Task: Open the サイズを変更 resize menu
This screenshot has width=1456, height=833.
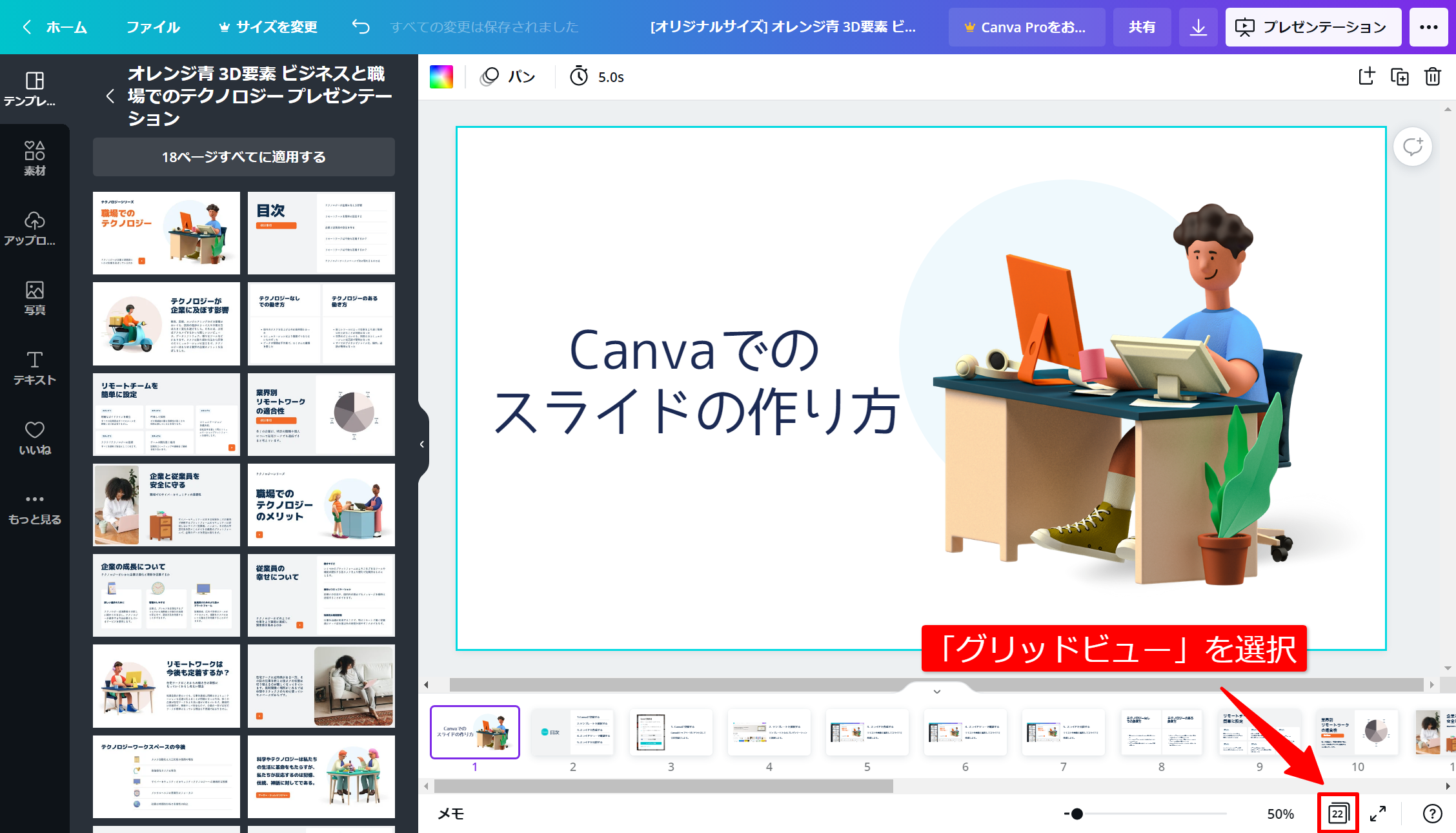Action: click(268, 27)
